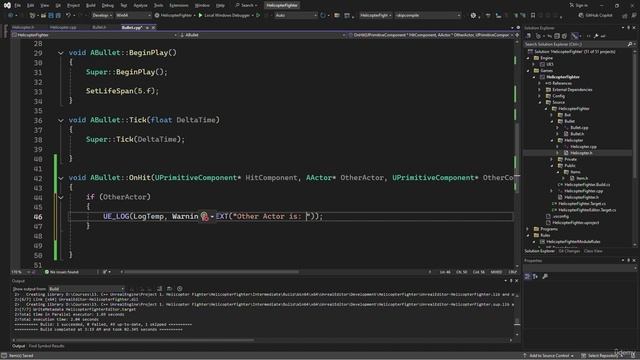
Task: Click the clock icon in Output toolbar
Action: [180, 289]
